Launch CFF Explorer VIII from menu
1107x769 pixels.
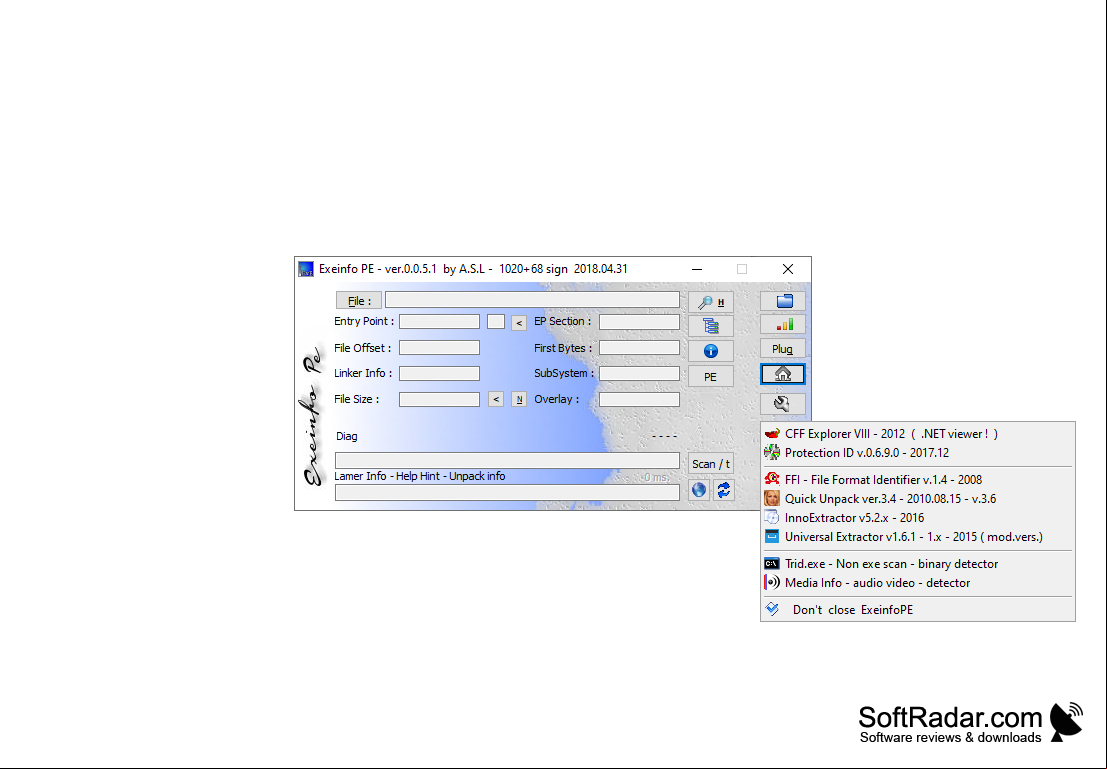coord(918,434)
